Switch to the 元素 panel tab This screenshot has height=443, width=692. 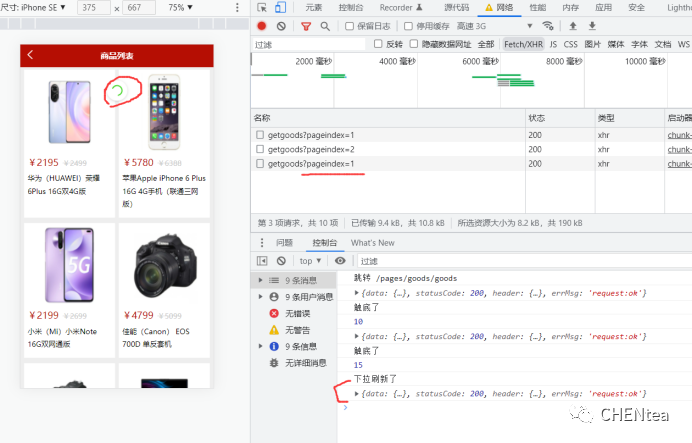coord(314,8)
